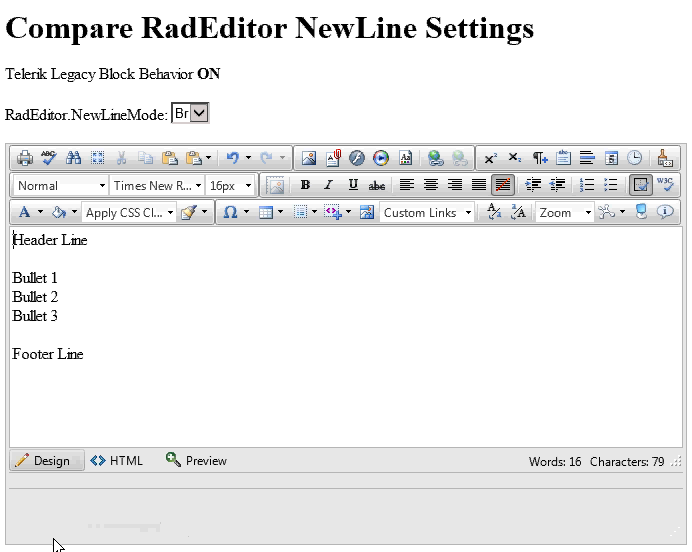Click the Insert Groupbox icon
This screenshot has height=552, width=692.
coord(563,158)
